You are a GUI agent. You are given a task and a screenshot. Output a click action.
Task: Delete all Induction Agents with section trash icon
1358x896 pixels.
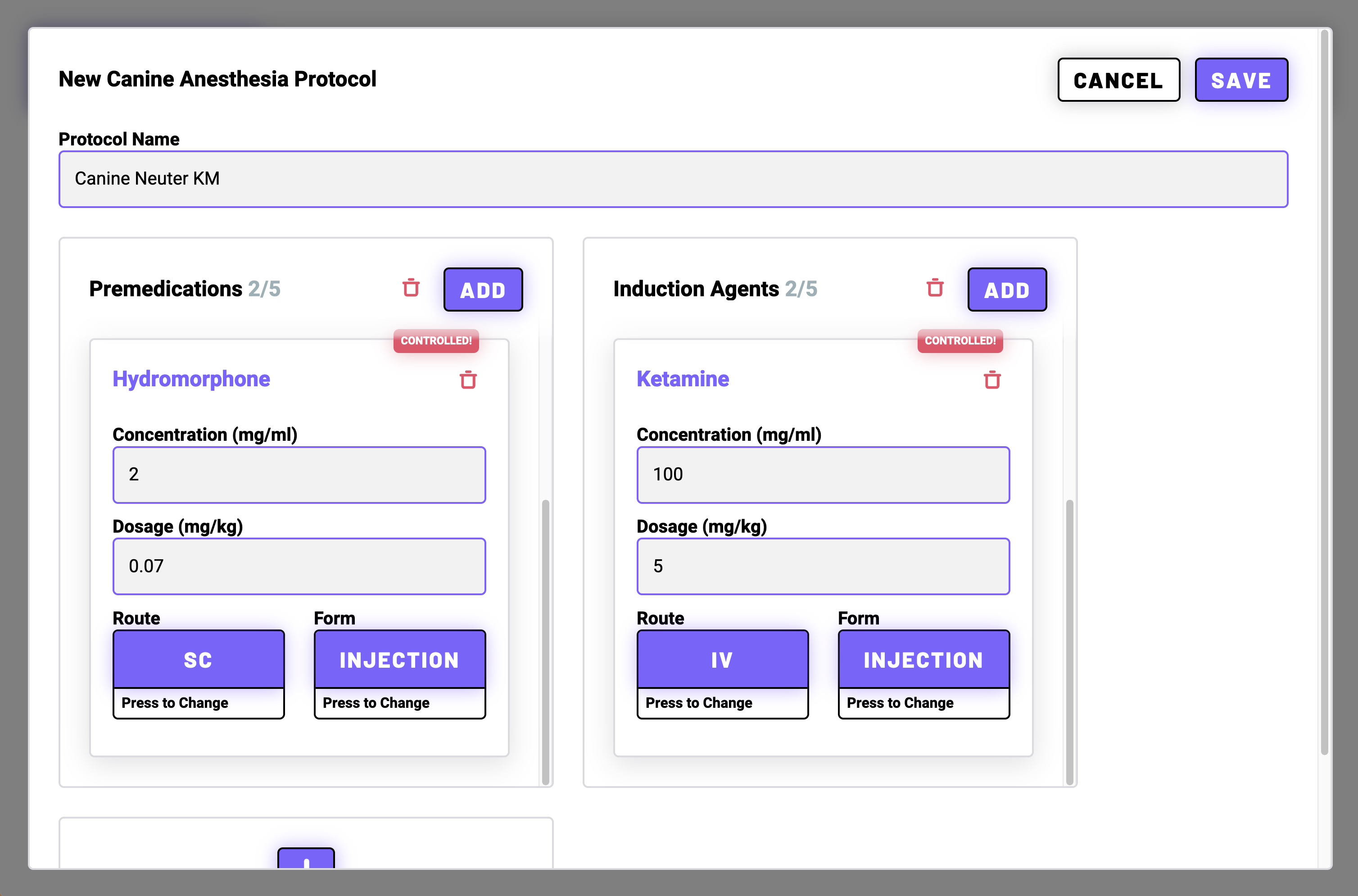pos(935,288)
